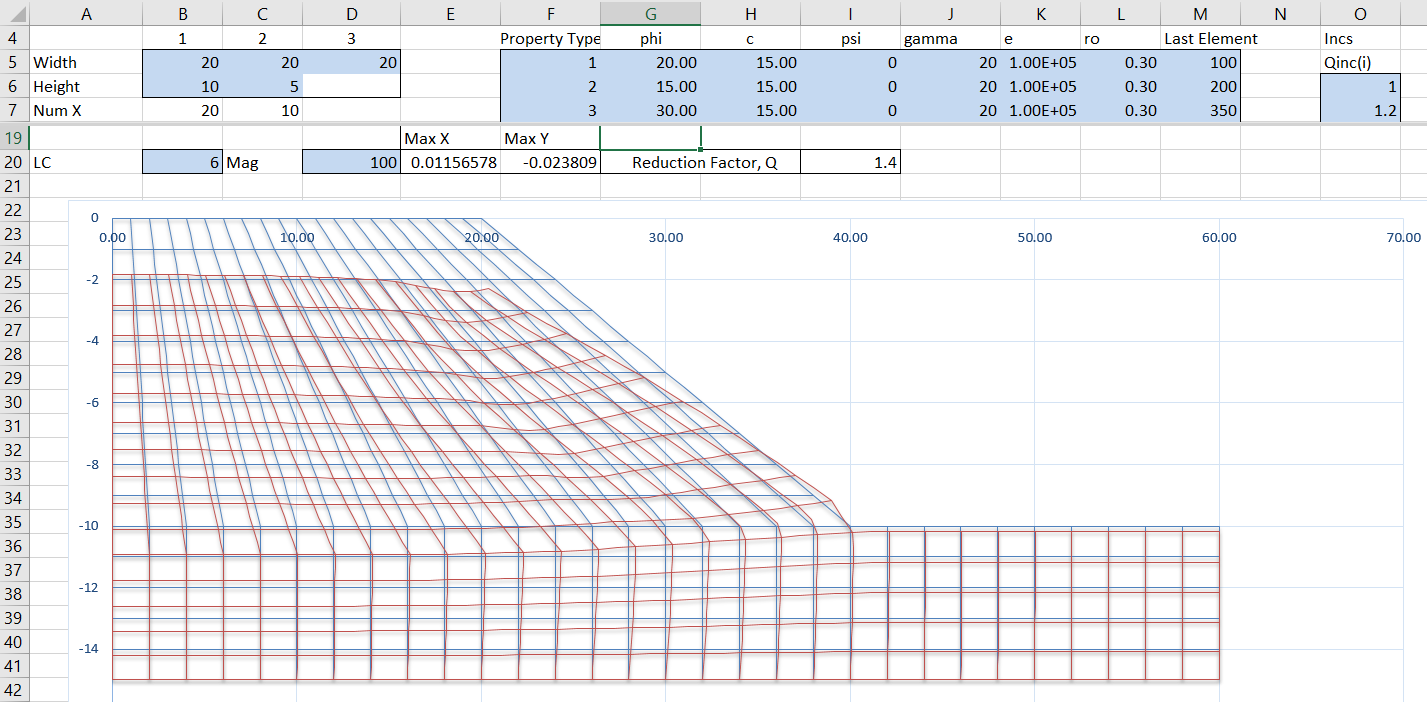Click the chart y-axis label -10
Viewport: 1427px width, 702px height.
tap(90, 526)
